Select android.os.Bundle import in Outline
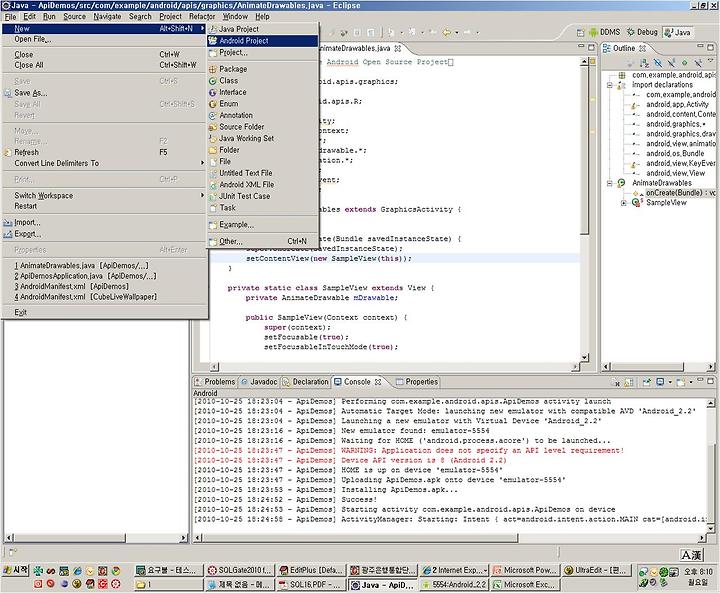The image size is (720, 593). (x=675, y=153)
